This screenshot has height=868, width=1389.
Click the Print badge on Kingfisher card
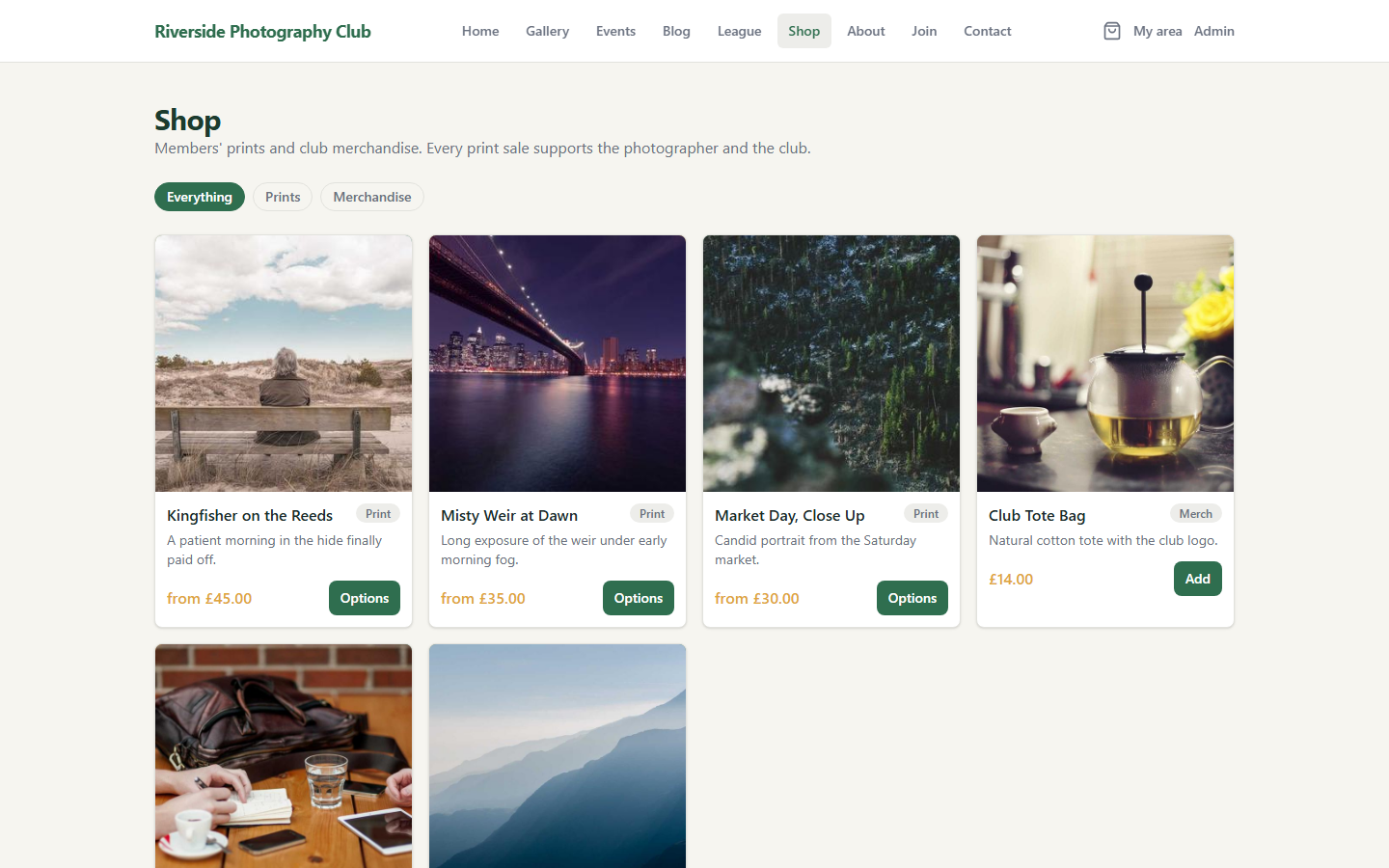click(x=378, y=514)
